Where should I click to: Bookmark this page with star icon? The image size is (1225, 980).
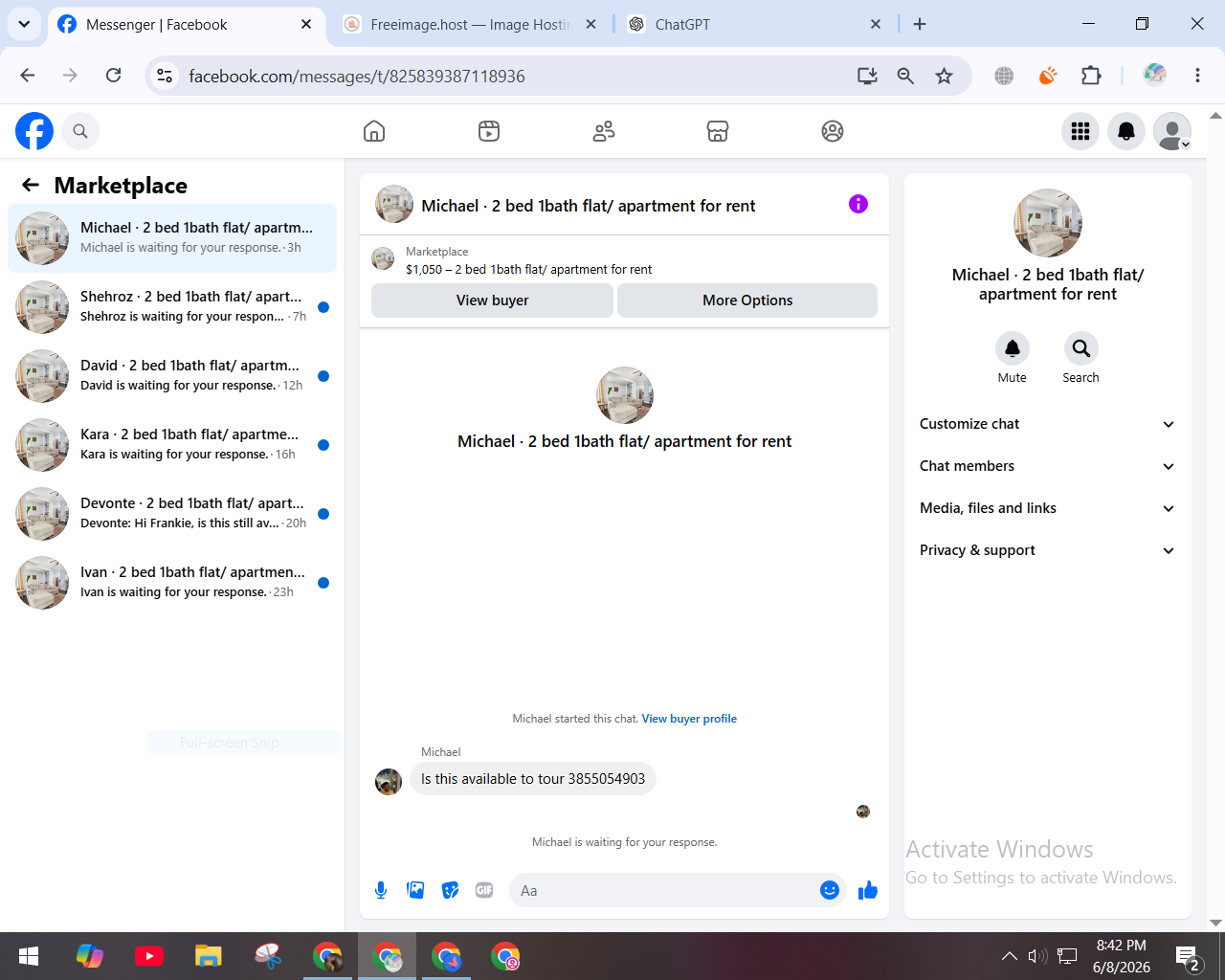coord(945,76)
